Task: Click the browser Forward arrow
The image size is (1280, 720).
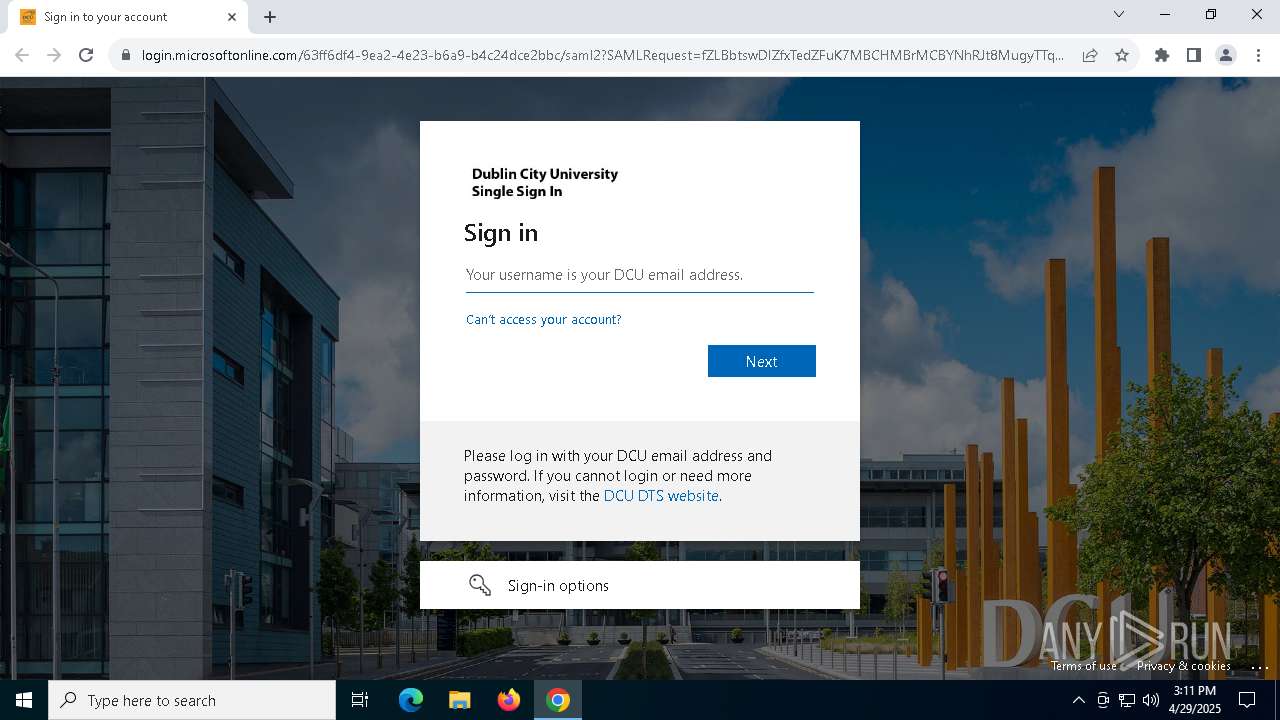Action: (54, 55)
